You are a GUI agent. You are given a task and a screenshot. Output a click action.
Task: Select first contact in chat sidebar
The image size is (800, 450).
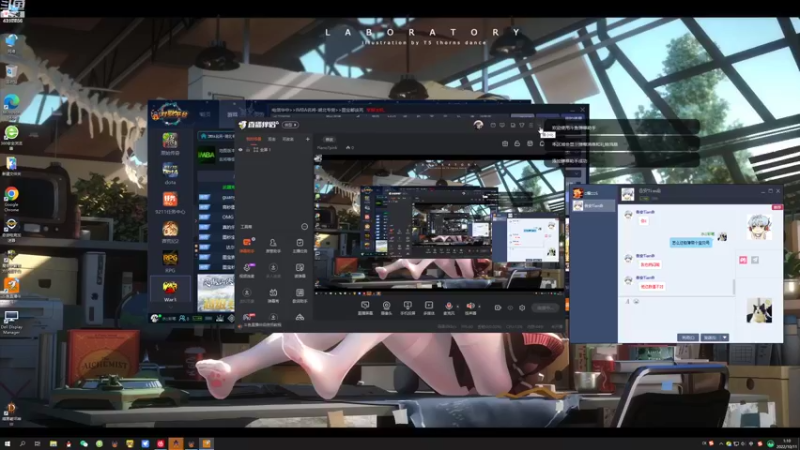[x=592, y=193]
